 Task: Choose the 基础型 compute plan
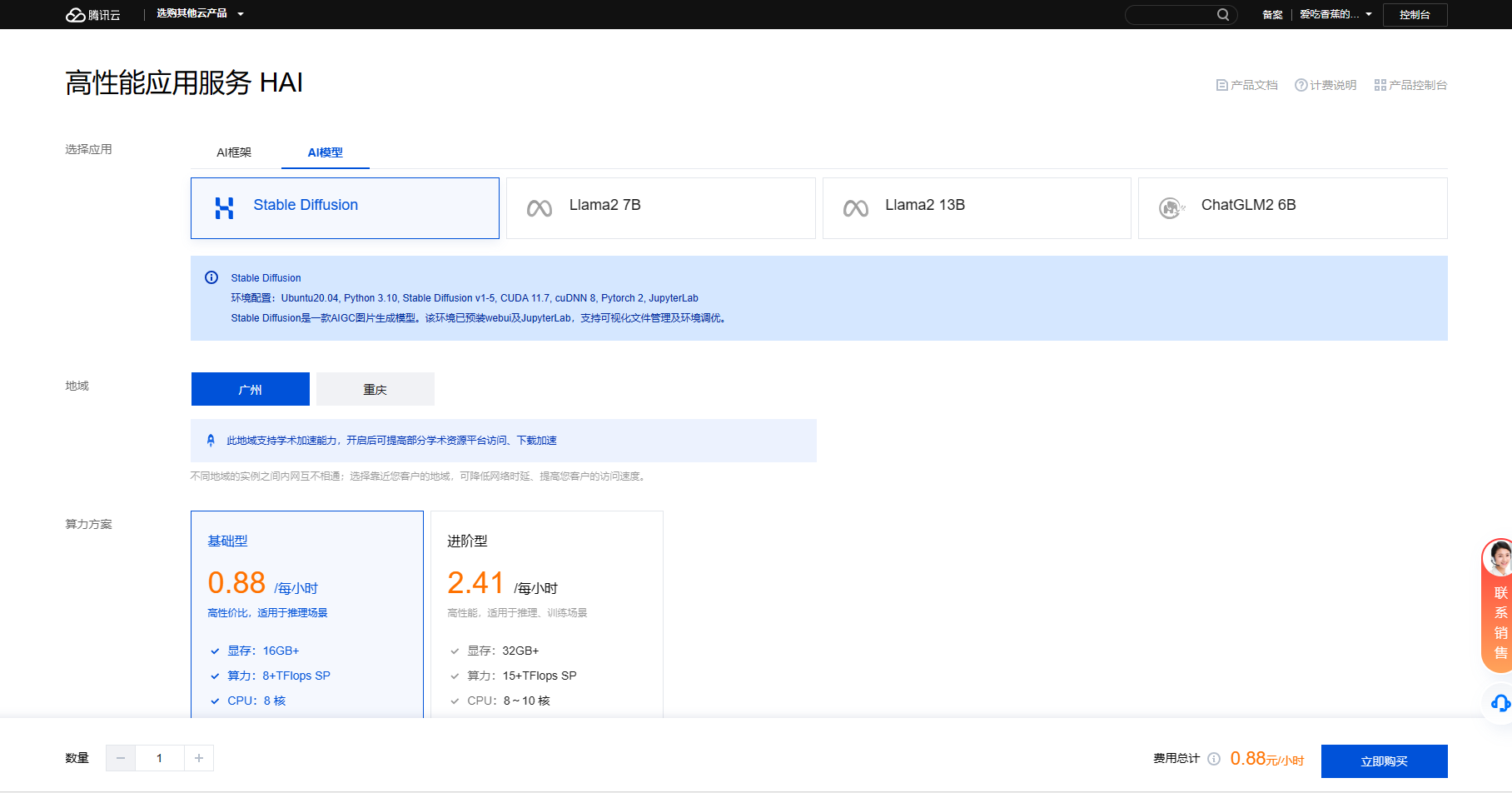click(307, 614)
